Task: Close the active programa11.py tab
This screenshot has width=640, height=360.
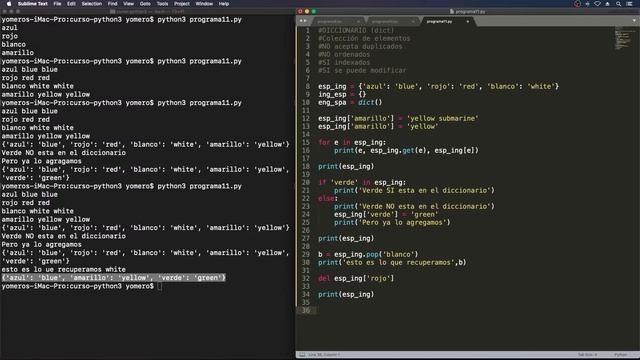Action: click(468, 21)
